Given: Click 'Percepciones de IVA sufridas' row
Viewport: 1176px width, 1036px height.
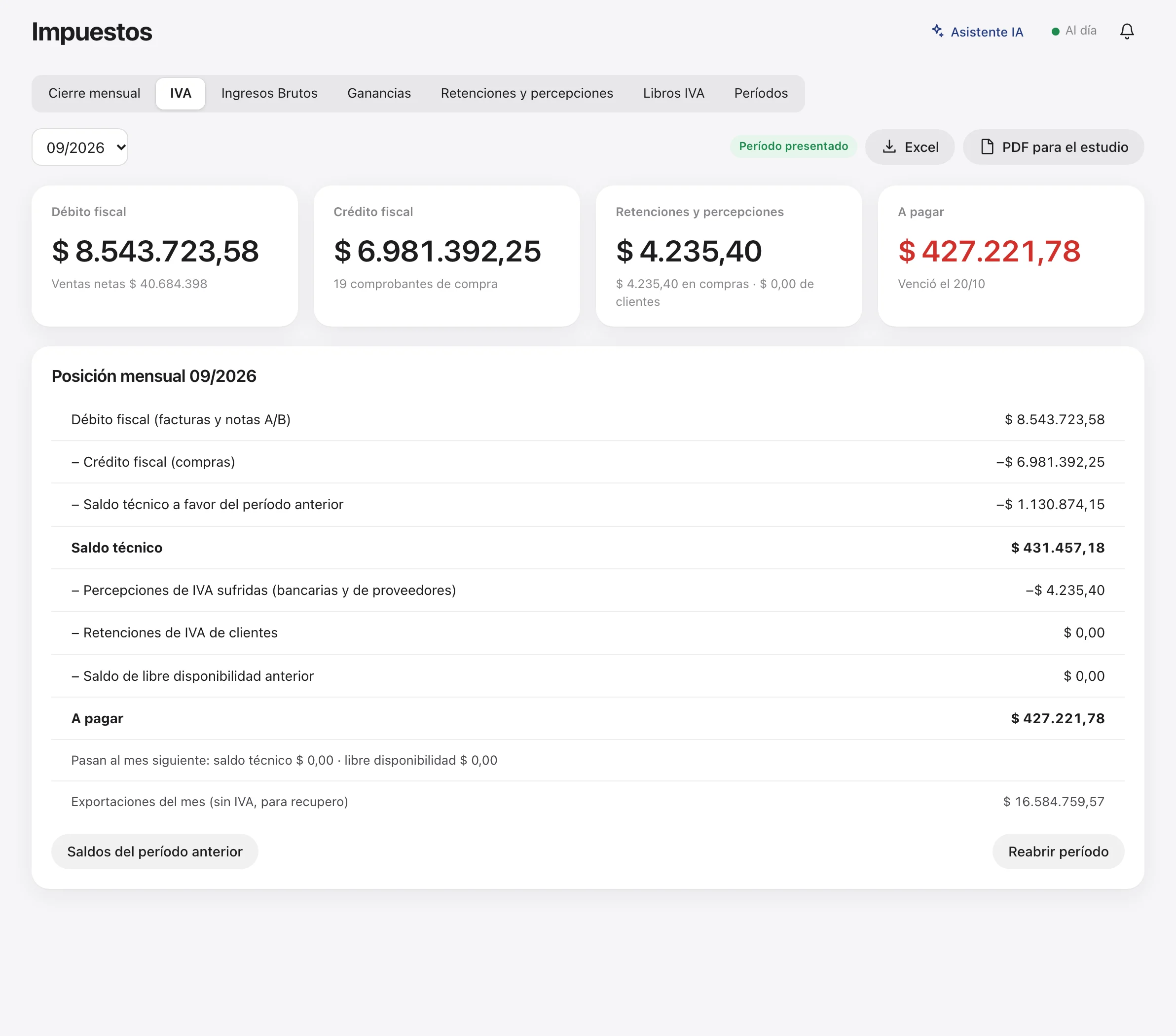Looking at the screenshot, I should click(588, 590).
